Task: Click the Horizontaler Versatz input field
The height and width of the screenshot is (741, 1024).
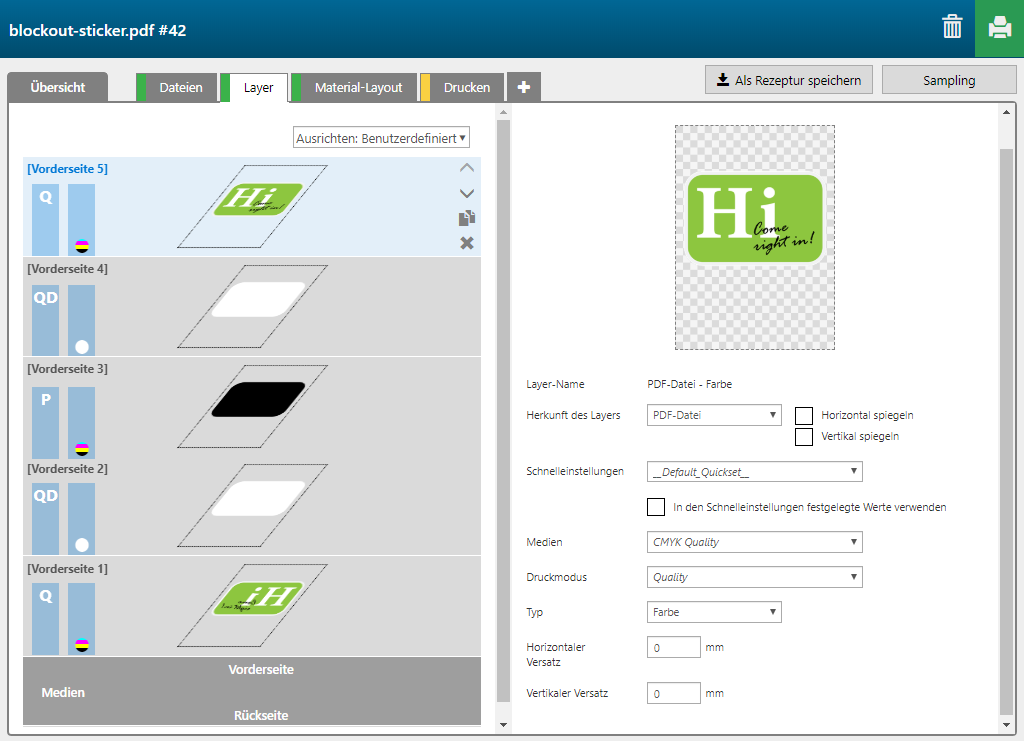Action: [x=673, y=648]
